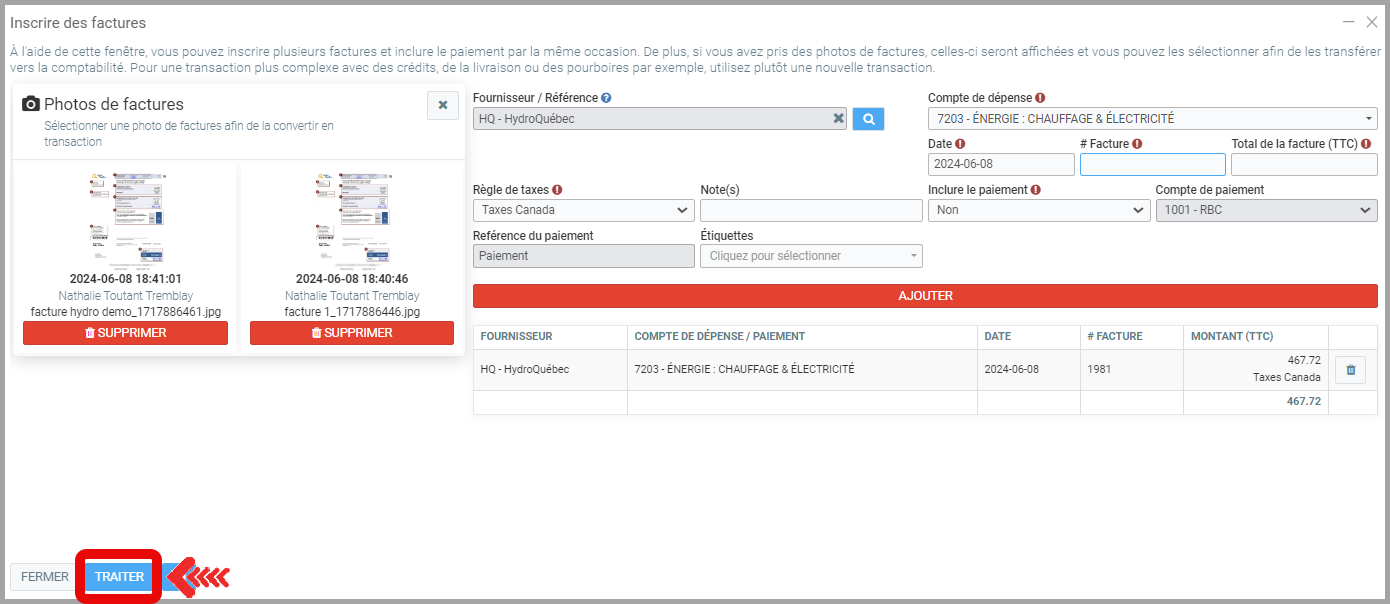Click the help icon next to Fournisseur / Référence
The image size is (1390, 604).
(606, 98)
